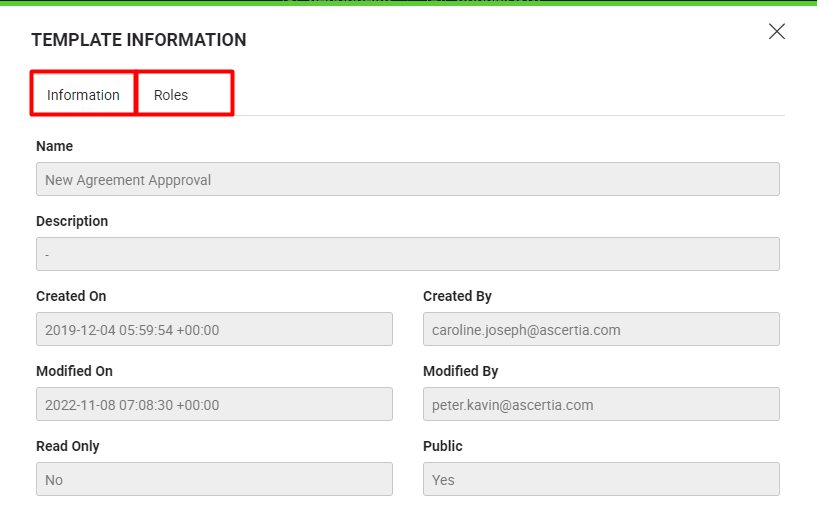Click the Description input field
The image size is (817, 520).
coord(407,254)
